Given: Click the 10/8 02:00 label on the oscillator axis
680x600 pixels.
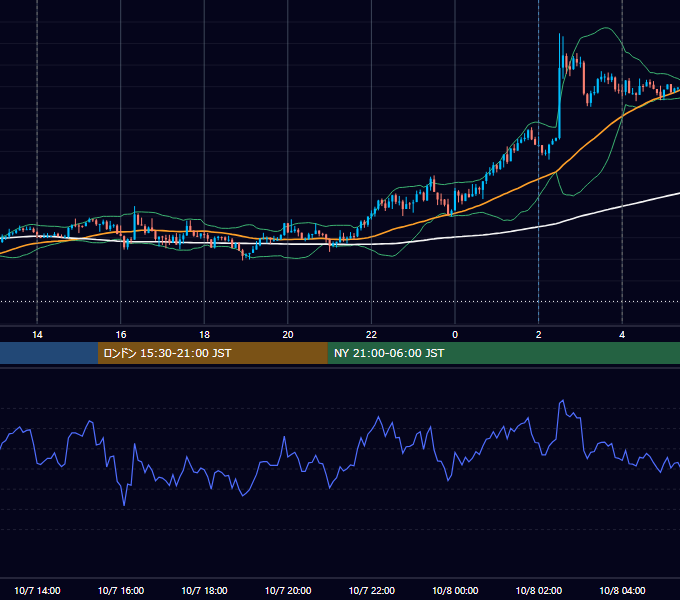Looking at the screenshot, I should 539,590.
